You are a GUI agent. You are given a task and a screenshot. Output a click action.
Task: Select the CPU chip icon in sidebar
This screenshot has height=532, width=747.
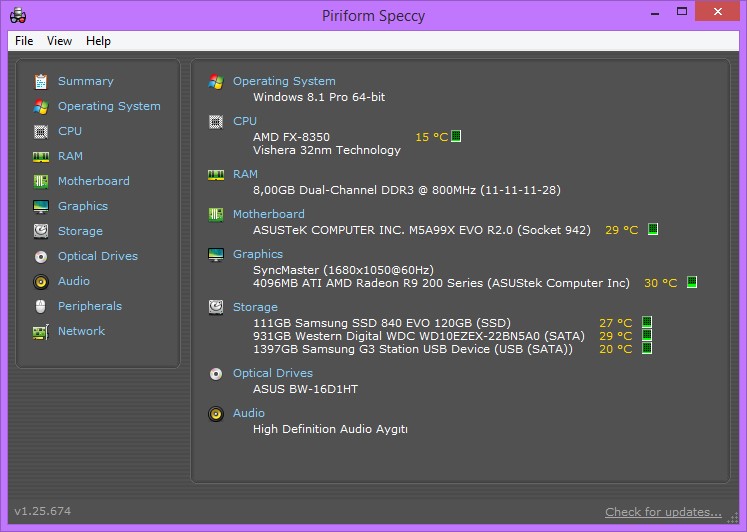click(x=41, y=131)
